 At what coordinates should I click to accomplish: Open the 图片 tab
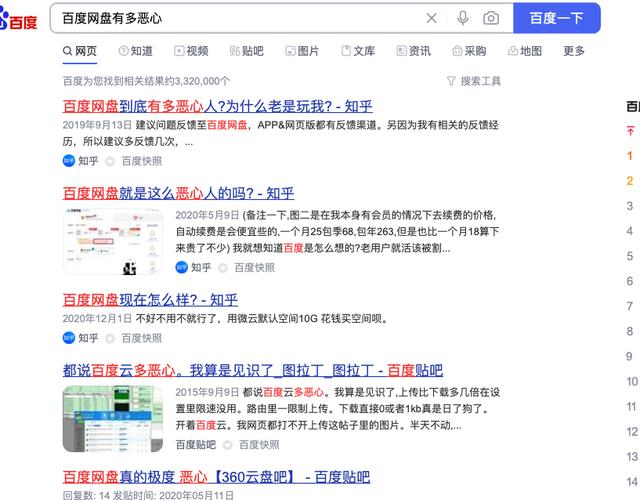[302, 51]
